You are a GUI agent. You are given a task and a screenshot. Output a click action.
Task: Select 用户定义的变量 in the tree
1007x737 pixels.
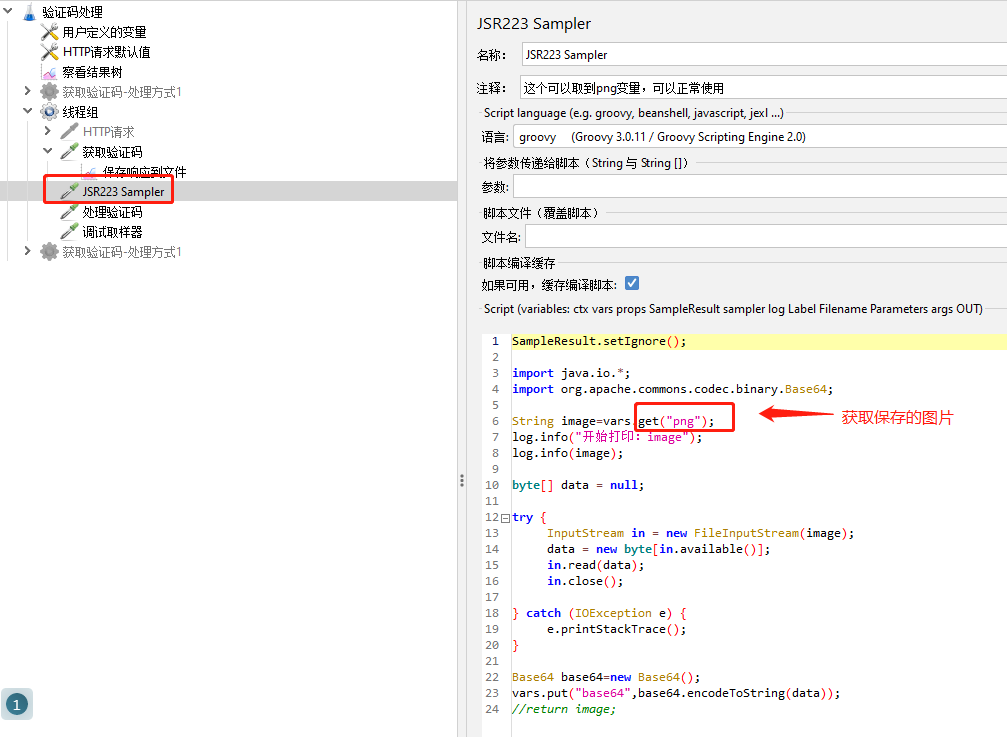pos(104,32)
